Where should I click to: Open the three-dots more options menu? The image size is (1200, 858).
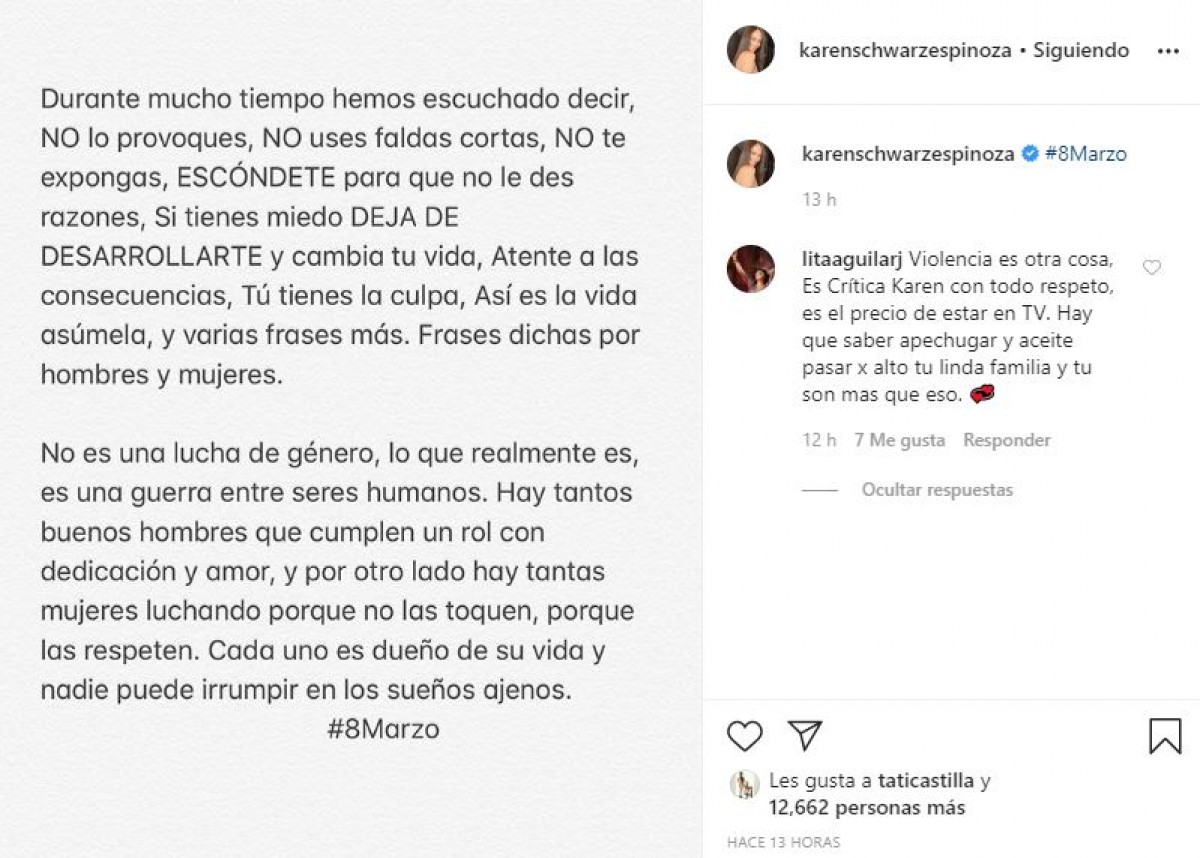click(1167, 51)
